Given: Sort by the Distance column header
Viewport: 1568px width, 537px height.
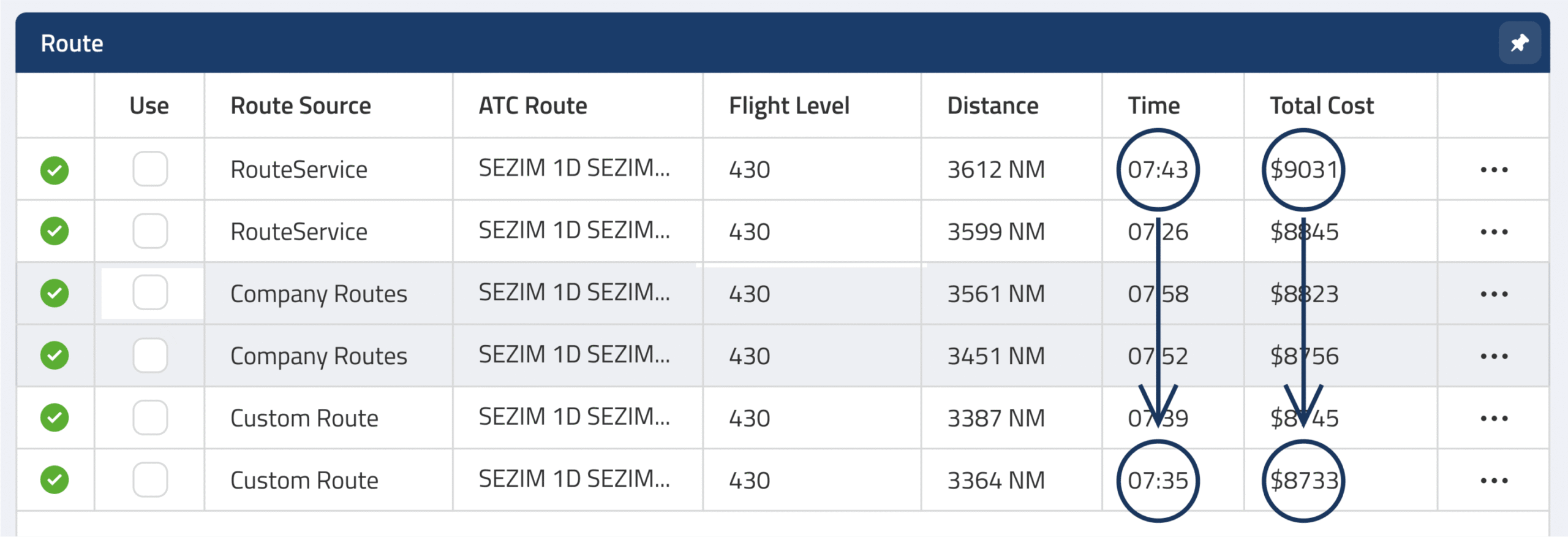Looking at the screenshot, I should pyautogui.click(x=993, y=105).
